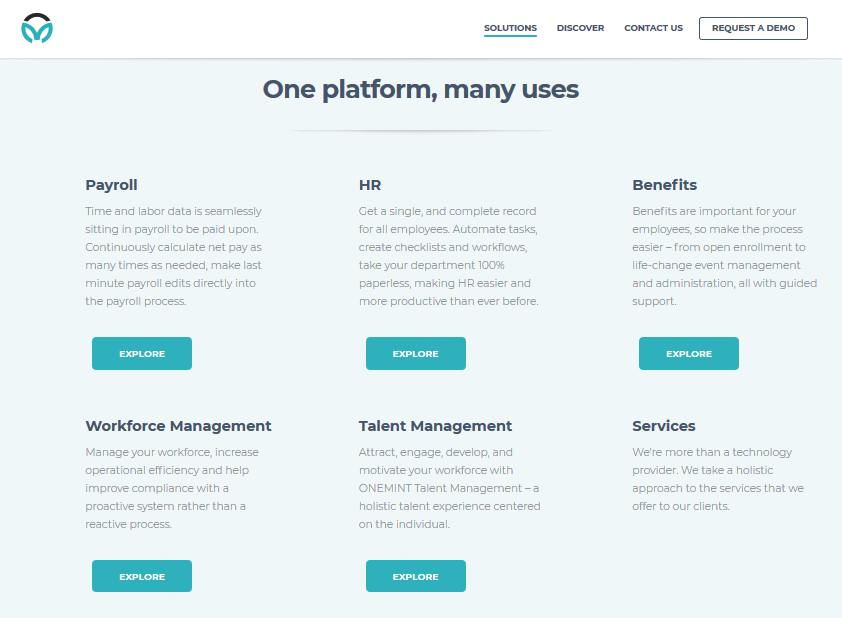The image size is (842, 618).
Task: Open the DISCOVER menu
Action: (x=580, y=28)
